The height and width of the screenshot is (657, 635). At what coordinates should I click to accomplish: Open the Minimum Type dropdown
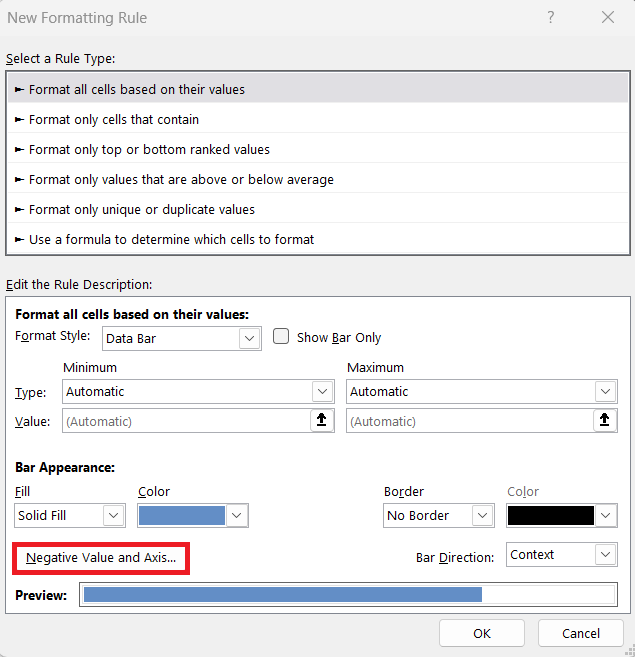(198, 391)
